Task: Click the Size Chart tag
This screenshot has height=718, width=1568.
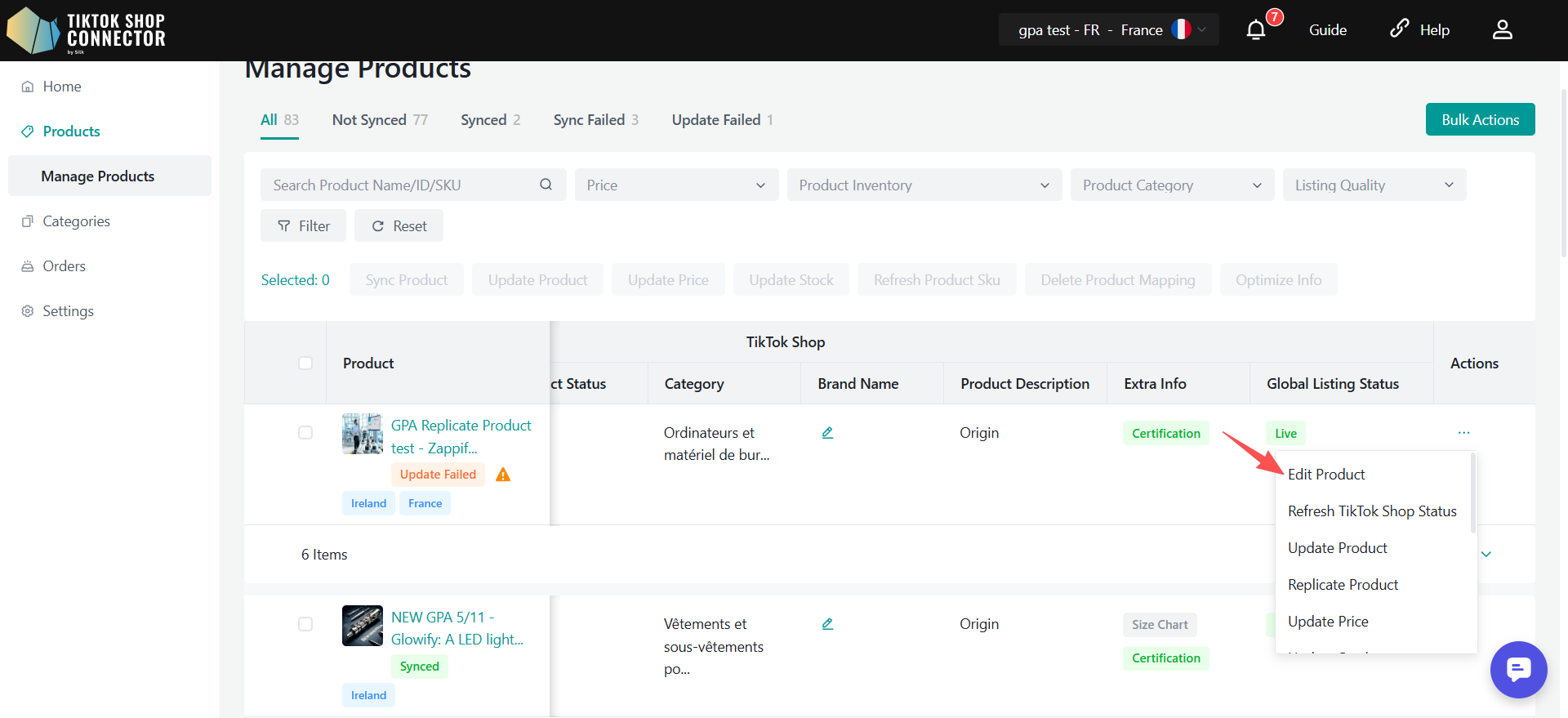Action: pos(1160,625)
